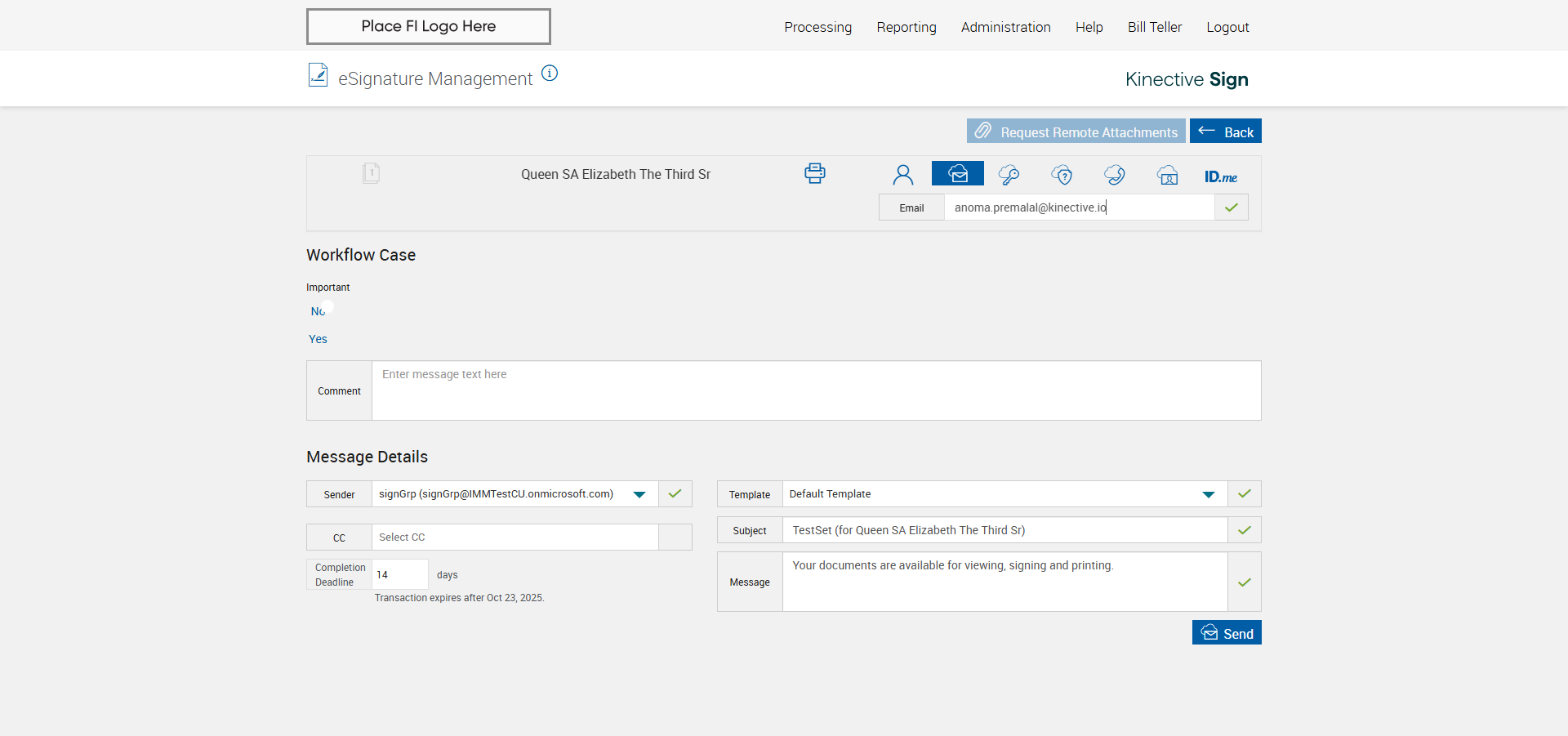Open the Select CC dropdown
Screen dimensions: 1568x736
pyautogui.click(x=514, y=538)
